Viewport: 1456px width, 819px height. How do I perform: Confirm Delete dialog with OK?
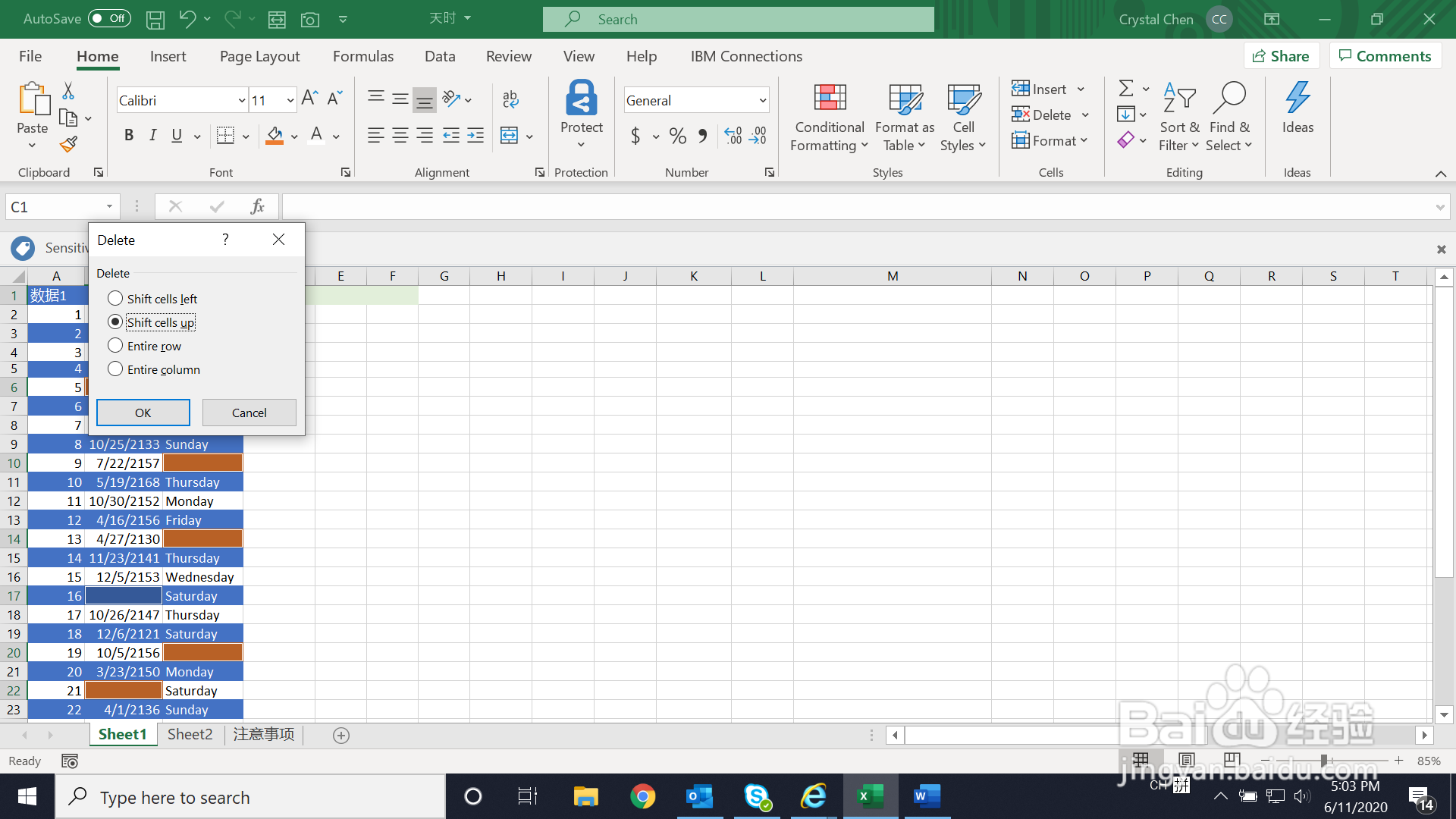[143, 413]
